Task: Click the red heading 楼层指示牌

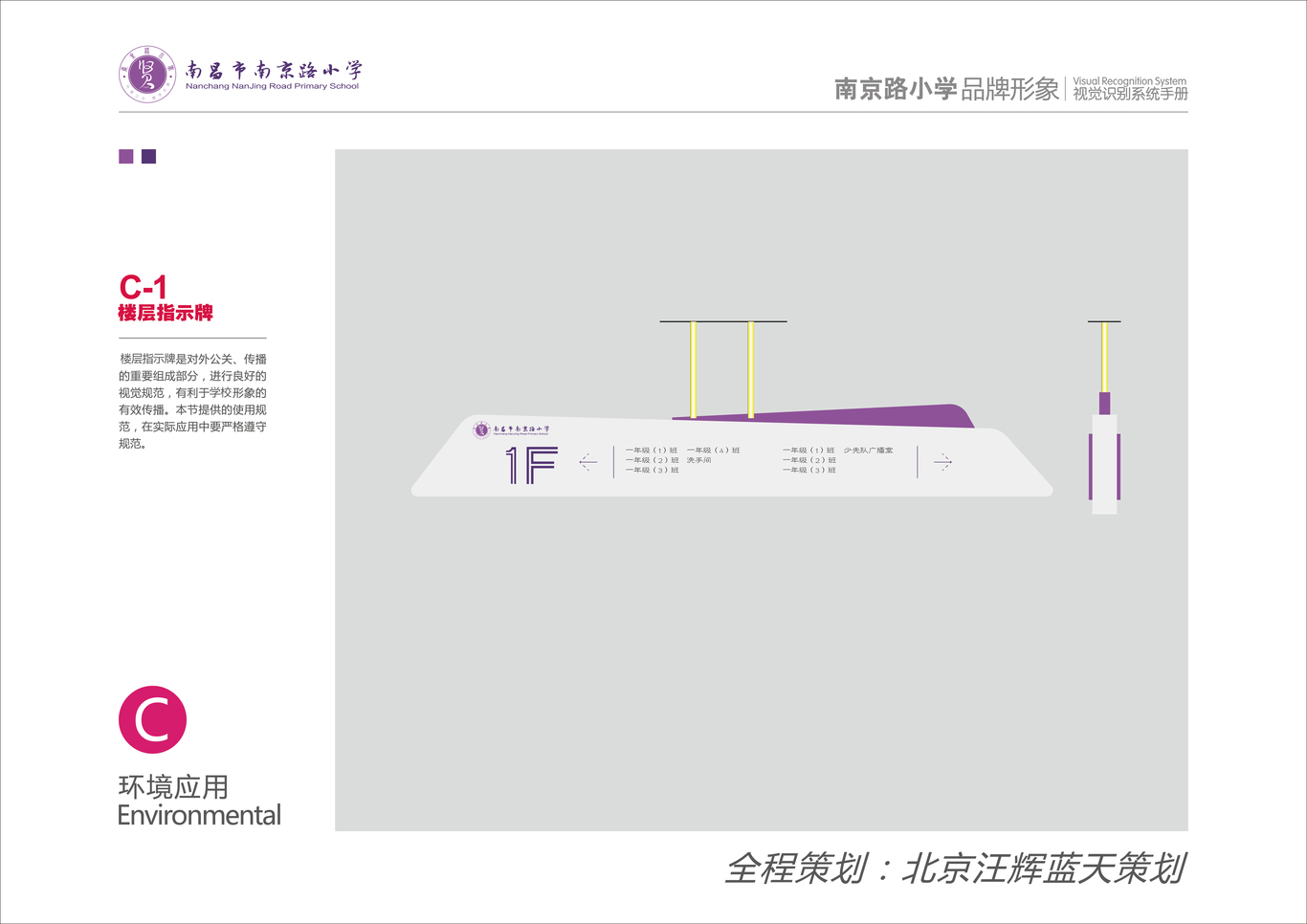Action: [166, 313]
